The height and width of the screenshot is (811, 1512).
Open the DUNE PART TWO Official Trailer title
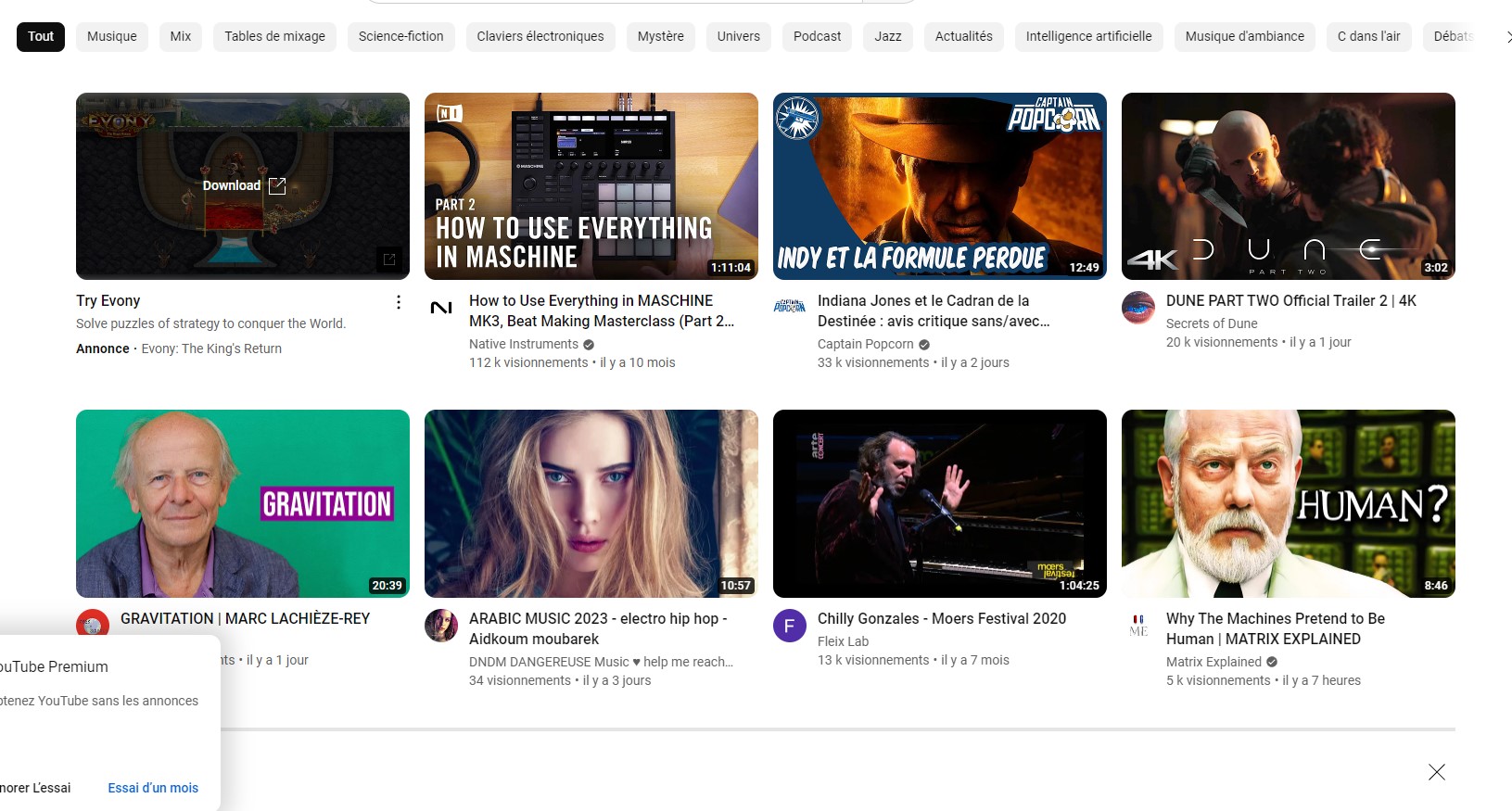coord(1290,301)
